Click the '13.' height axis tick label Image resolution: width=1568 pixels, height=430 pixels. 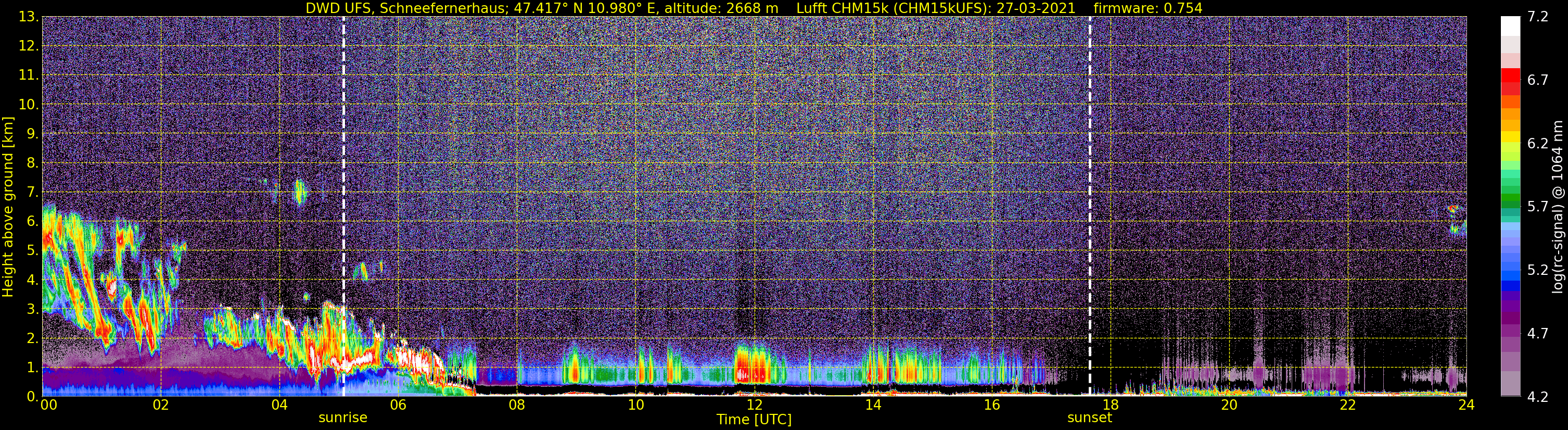tap(29, 17)
